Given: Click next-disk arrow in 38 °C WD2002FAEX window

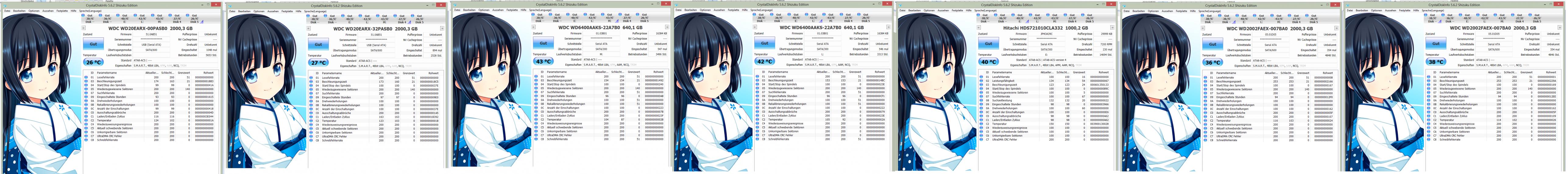Looking at the screenshot, I should click(1559, 28).
